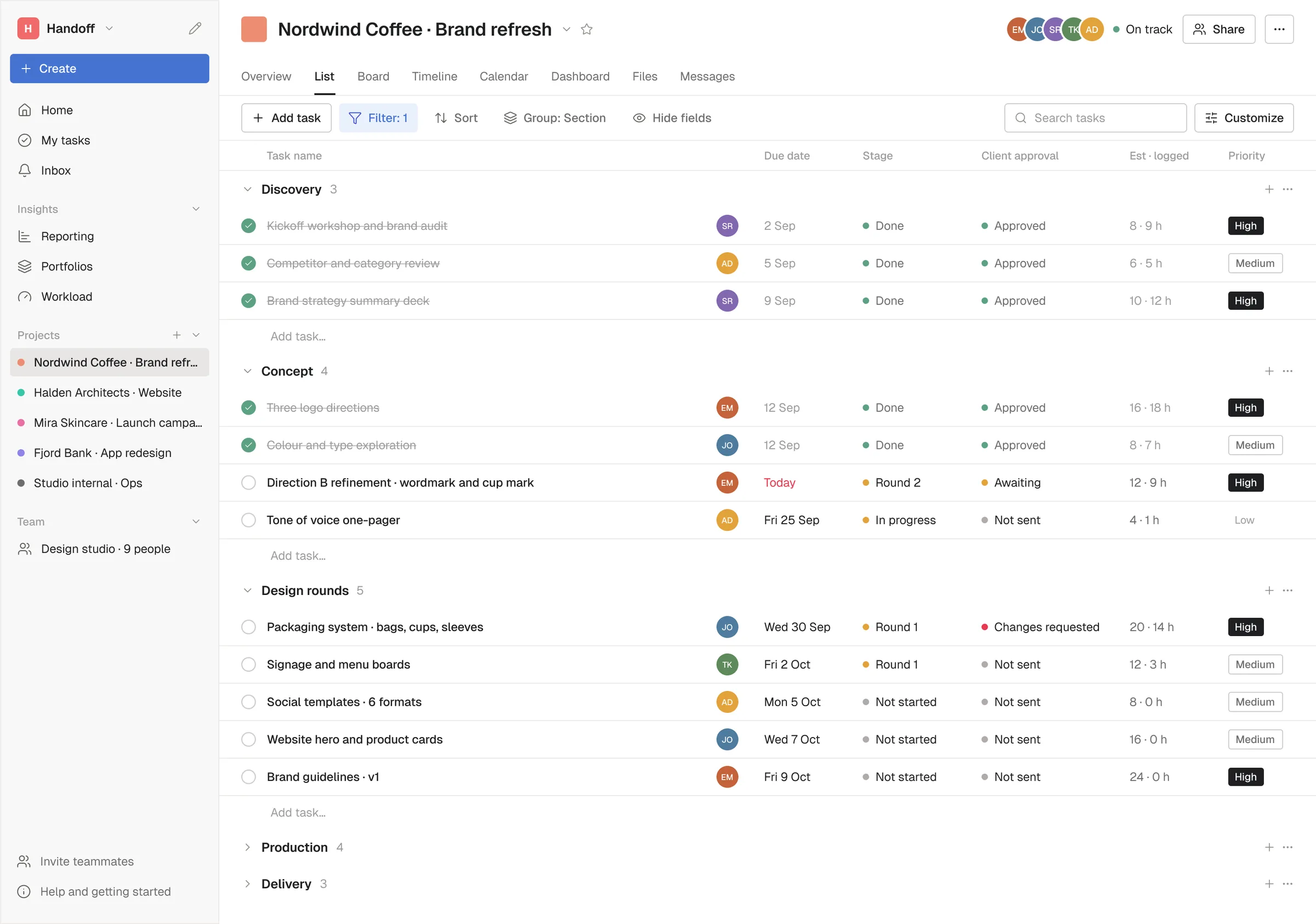
Task: Open the Filter: 1 button
Action: [378, 117]
